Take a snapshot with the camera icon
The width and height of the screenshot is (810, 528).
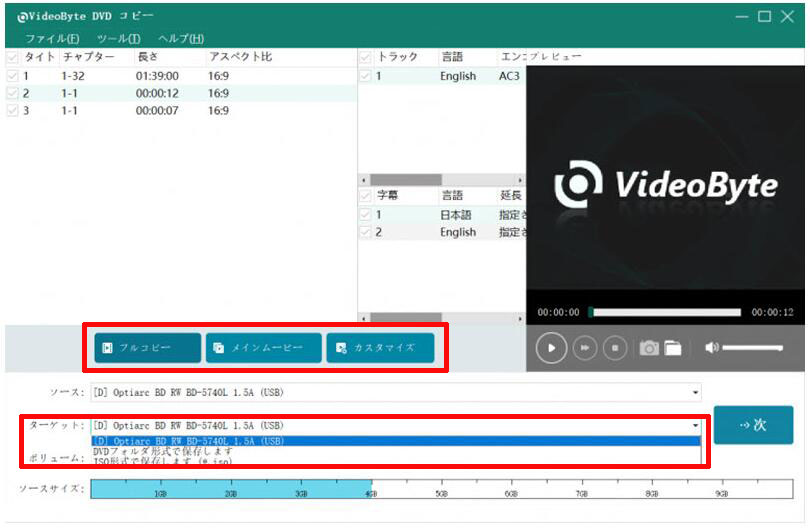(x=649, y=348)
